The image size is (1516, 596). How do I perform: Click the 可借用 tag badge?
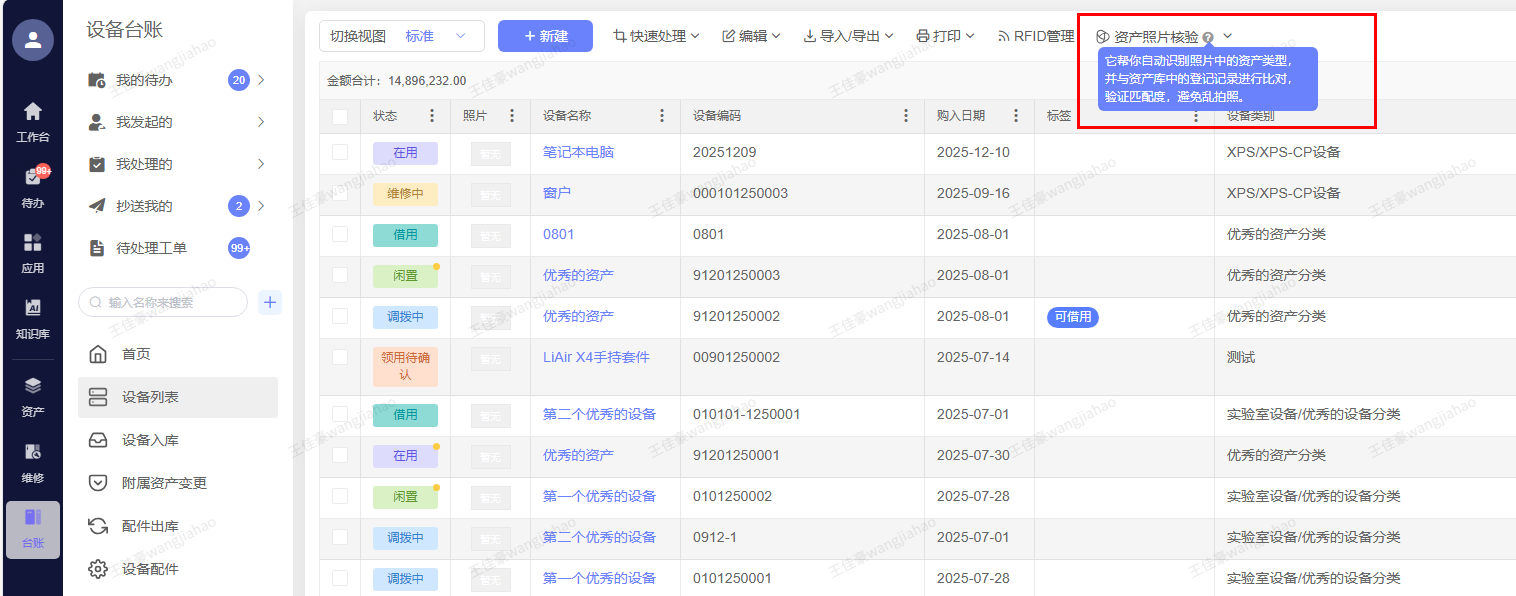[x=1072, y=317]
